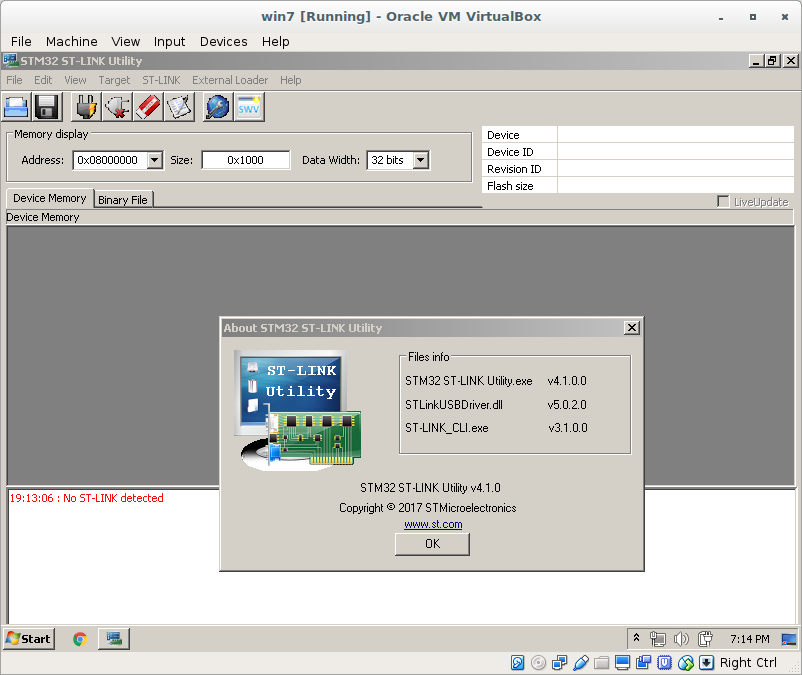Click the network tray icon
Viewport: 802px width, 675px height.
(657, 639)
